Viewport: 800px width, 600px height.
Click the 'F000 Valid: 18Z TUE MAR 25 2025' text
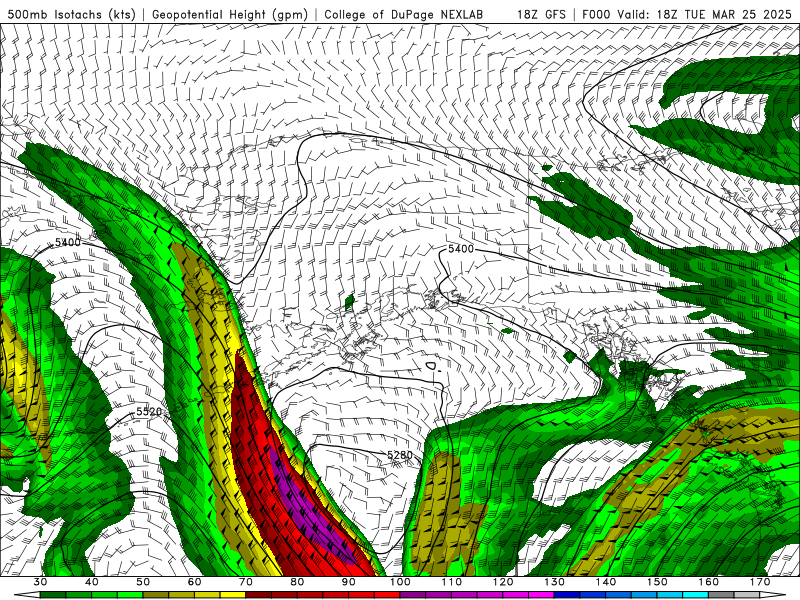click(x=687, y=14)
